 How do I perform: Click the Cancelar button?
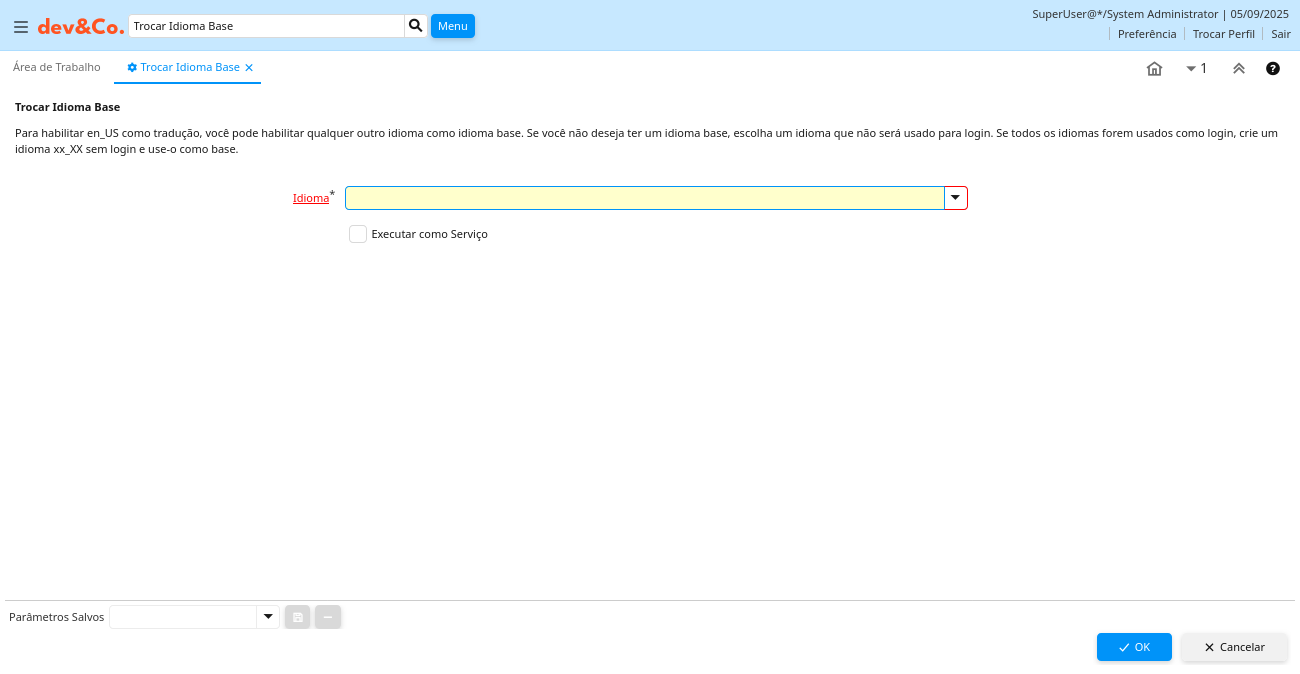pos(1234,647)
